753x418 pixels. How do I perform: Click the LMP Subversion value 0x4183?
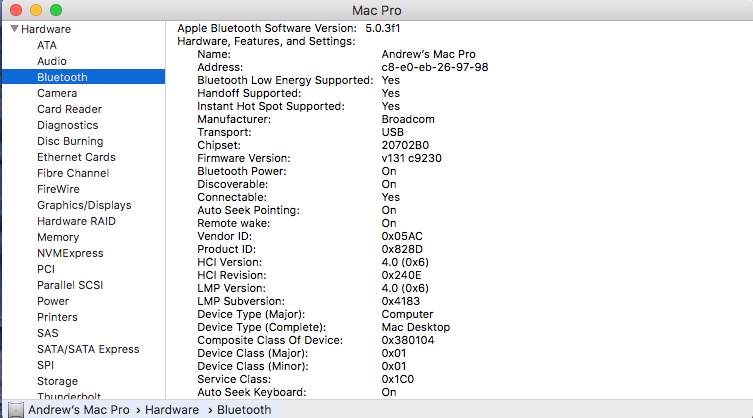tap(401, 301)
